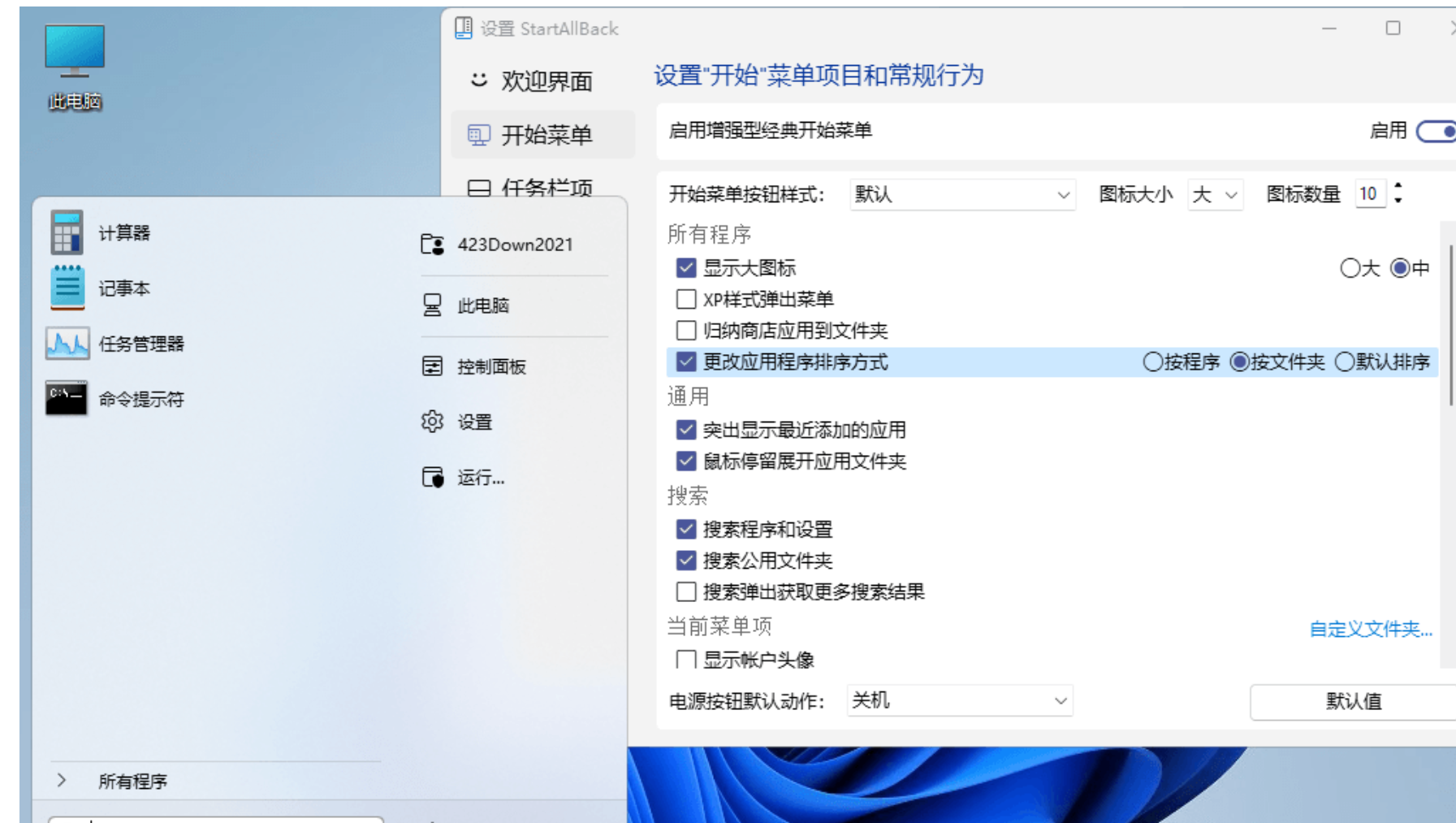
Task: Select the 大 icon size radio button
Action: tap(1350, 268)
